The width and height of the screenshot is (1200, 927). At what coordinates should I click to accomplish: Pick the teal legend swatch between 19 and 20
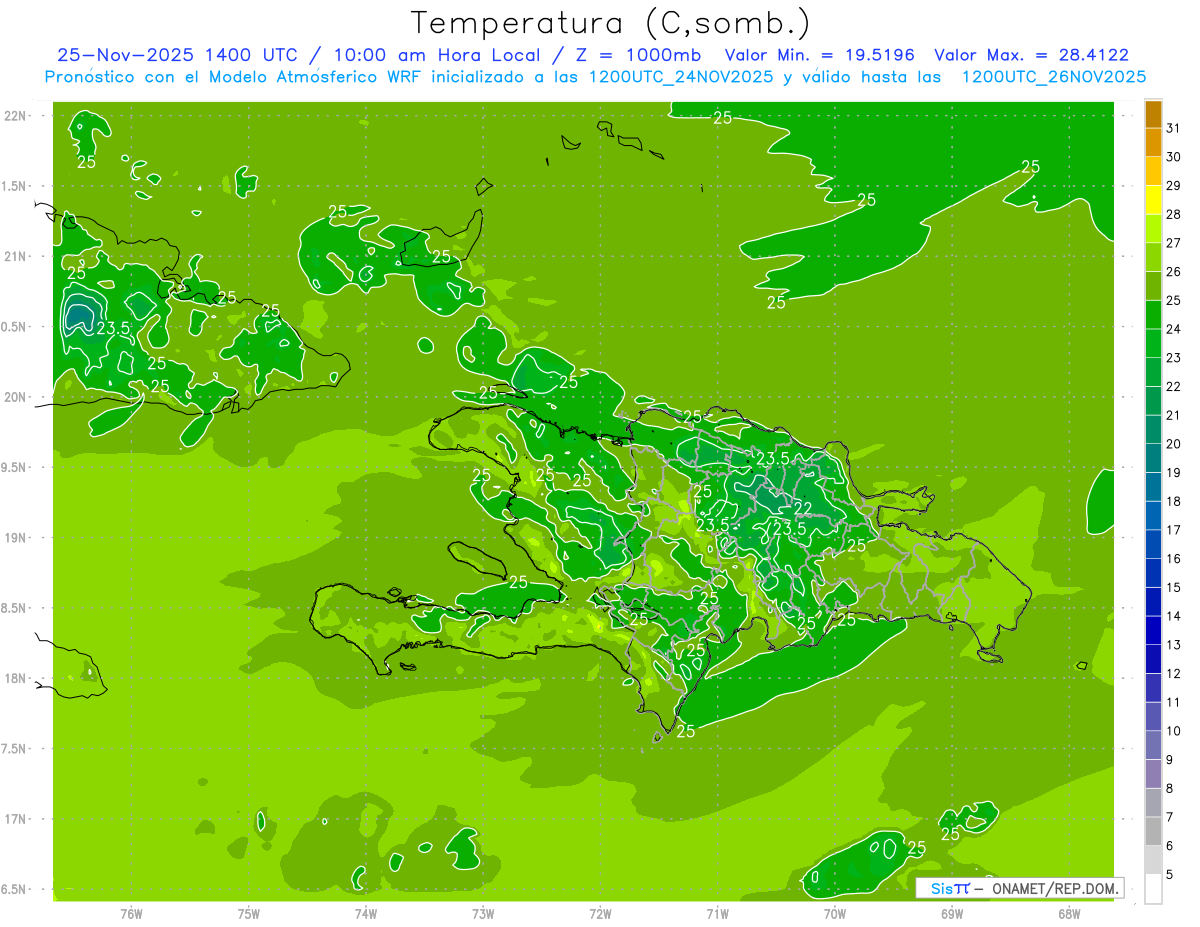click(1153, 459)
